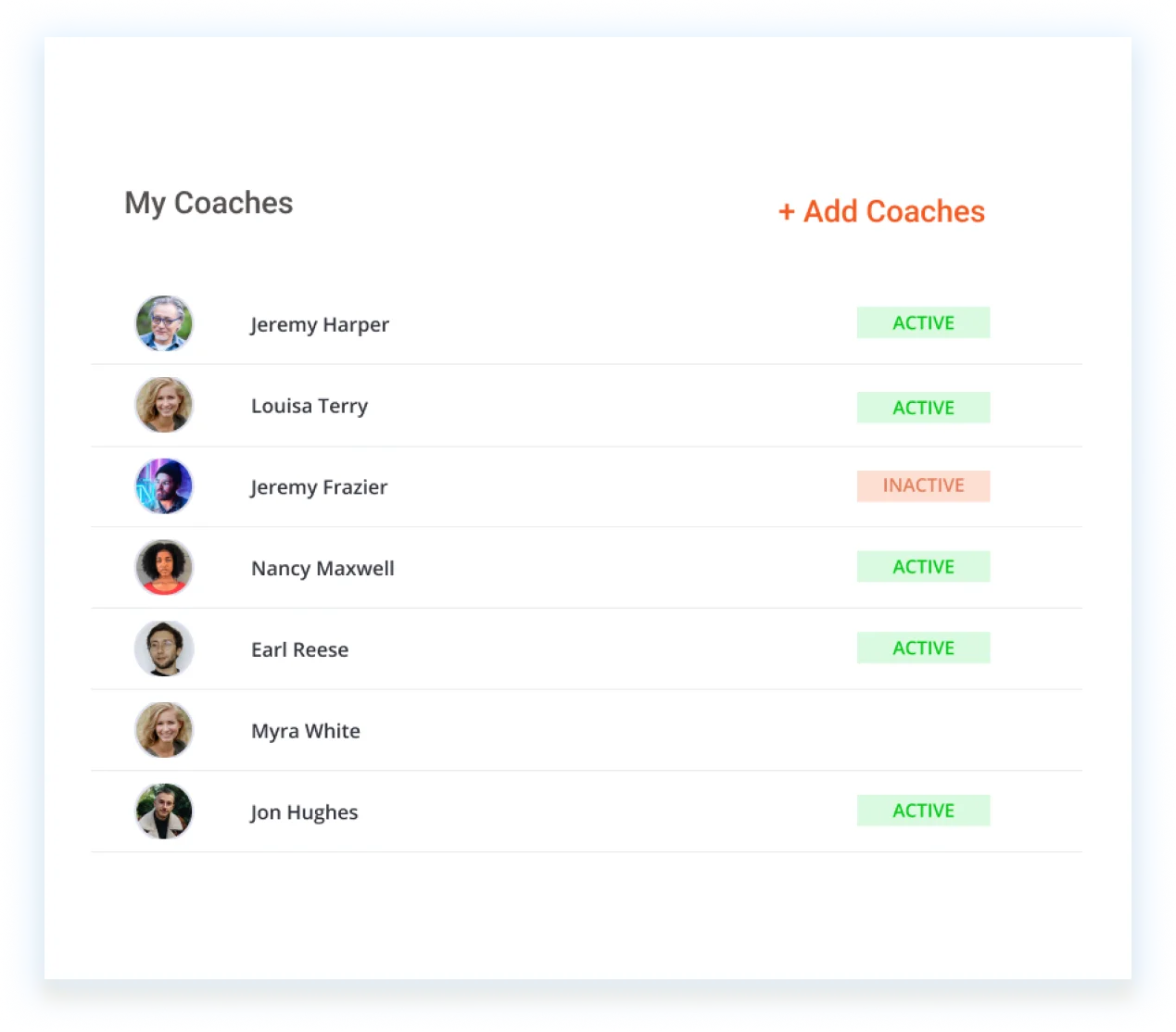The height and width of the screenshot is (1032, 1176).
Task: Open Jeremy Harper's profile avatar
Action: click(164, 323)
